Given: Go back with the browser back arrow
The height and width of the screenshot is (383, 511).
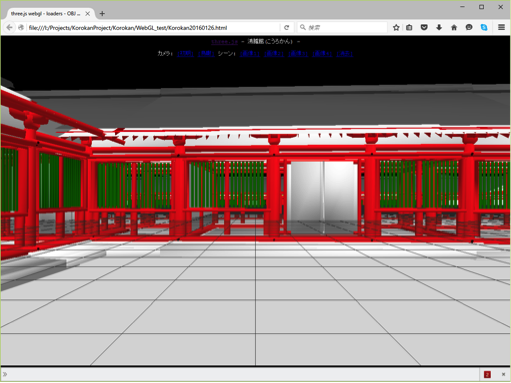Looking at the screenshot, I should click(9, 27).
